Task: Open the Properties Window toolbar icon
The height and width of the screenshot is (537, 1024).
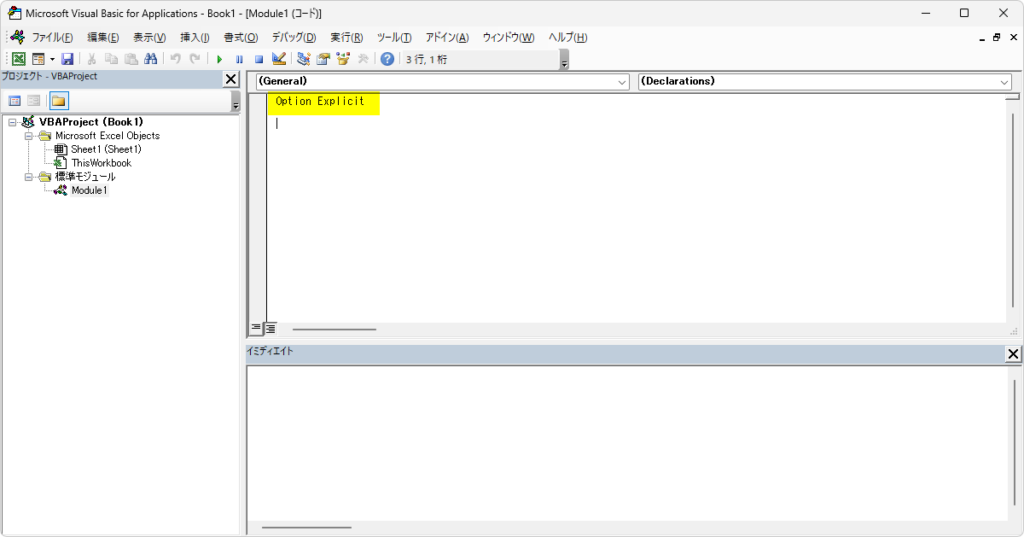Action: click(323, 59)
